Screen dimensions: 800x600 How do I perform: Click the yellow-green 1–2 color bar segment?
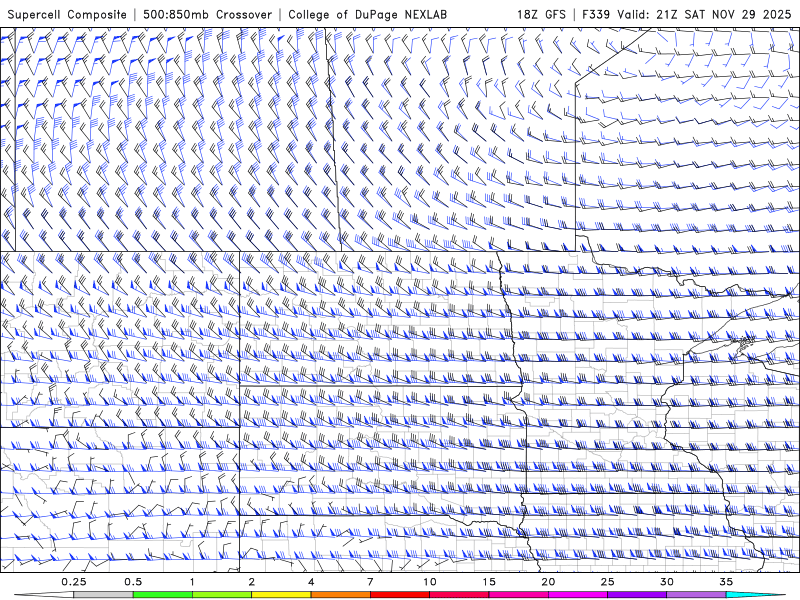[221, 595]
